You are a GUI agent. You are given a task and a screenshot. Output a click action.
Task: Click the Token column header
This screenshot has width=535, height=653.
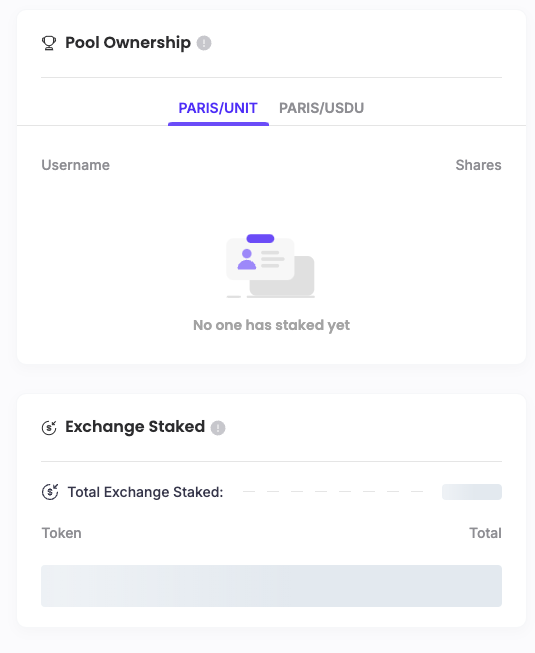pos(62,533)
